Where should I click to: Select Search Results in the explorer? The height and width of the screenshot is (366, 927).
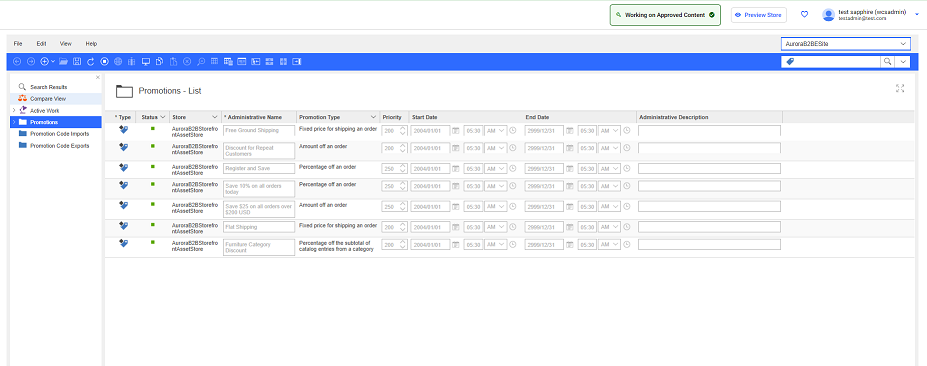(48, 87)
